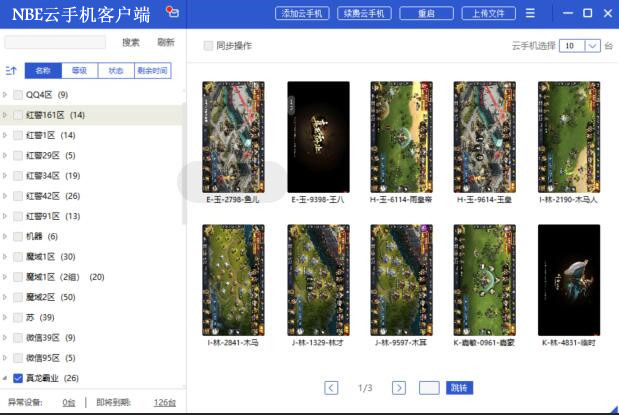Screen dimensions: 619x415
Task: Minimize the NBE cloud phone client window
Action: [568, 13]
